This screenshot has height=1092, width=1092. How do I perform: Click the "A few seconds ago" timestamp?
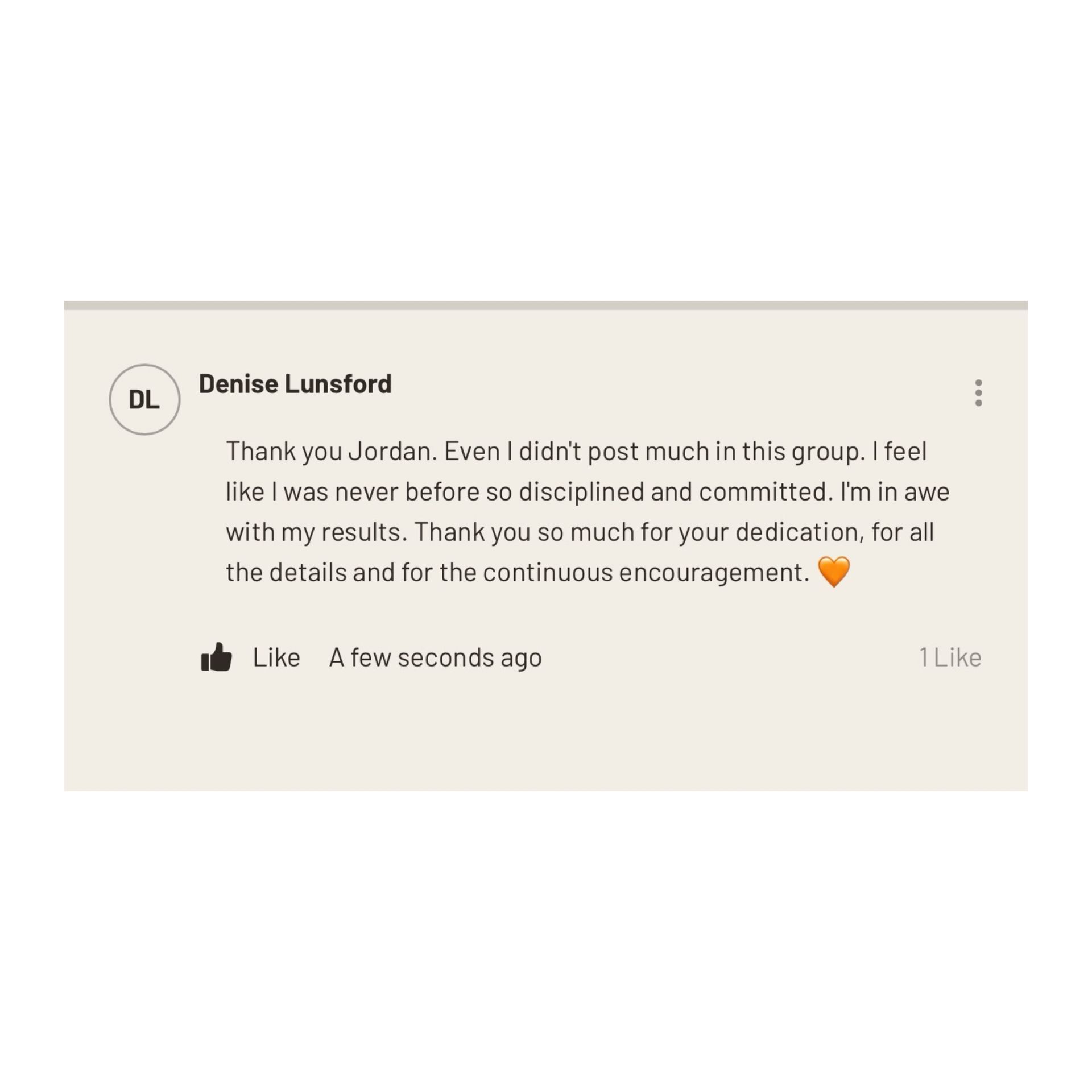tap(435, 657)
